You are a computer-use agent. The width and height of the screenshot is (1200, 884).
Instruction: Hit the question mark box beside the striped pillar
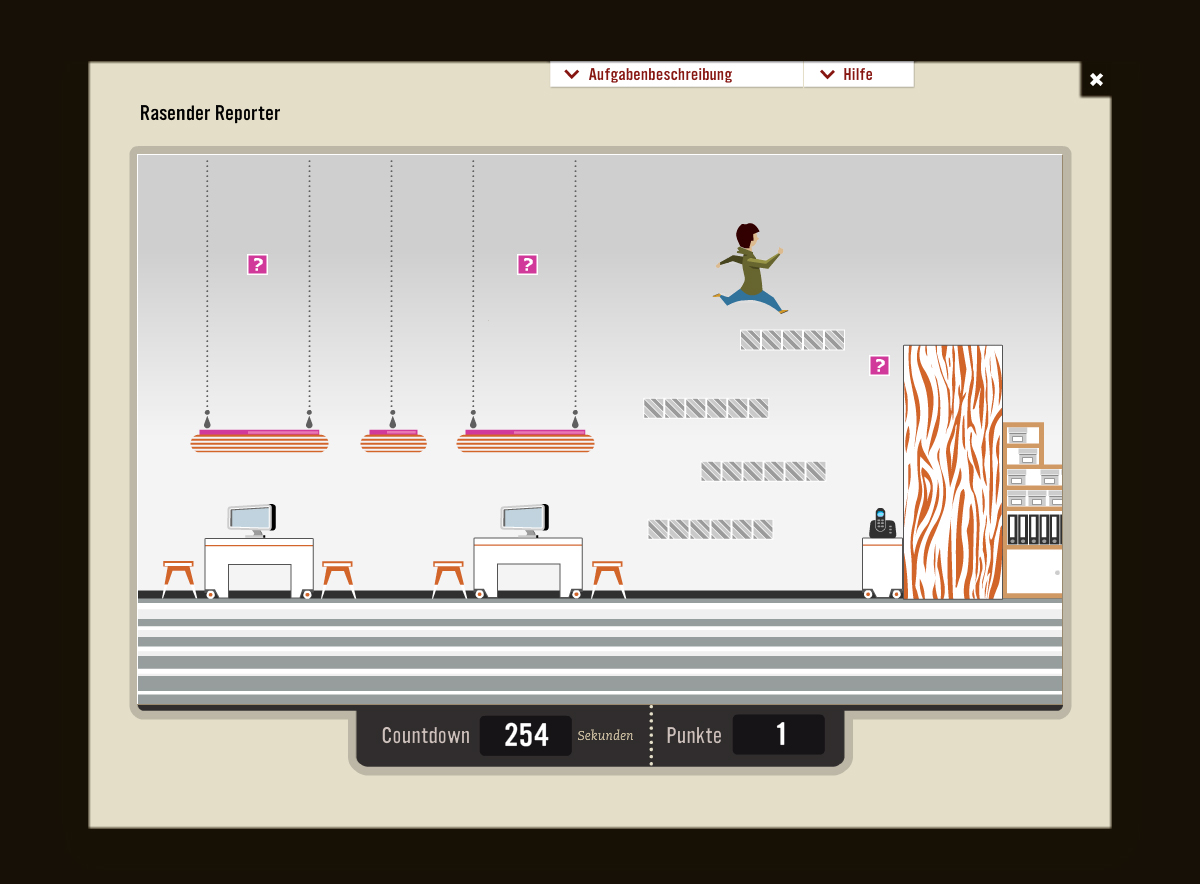pyautogui.click(x=879, y=365)
